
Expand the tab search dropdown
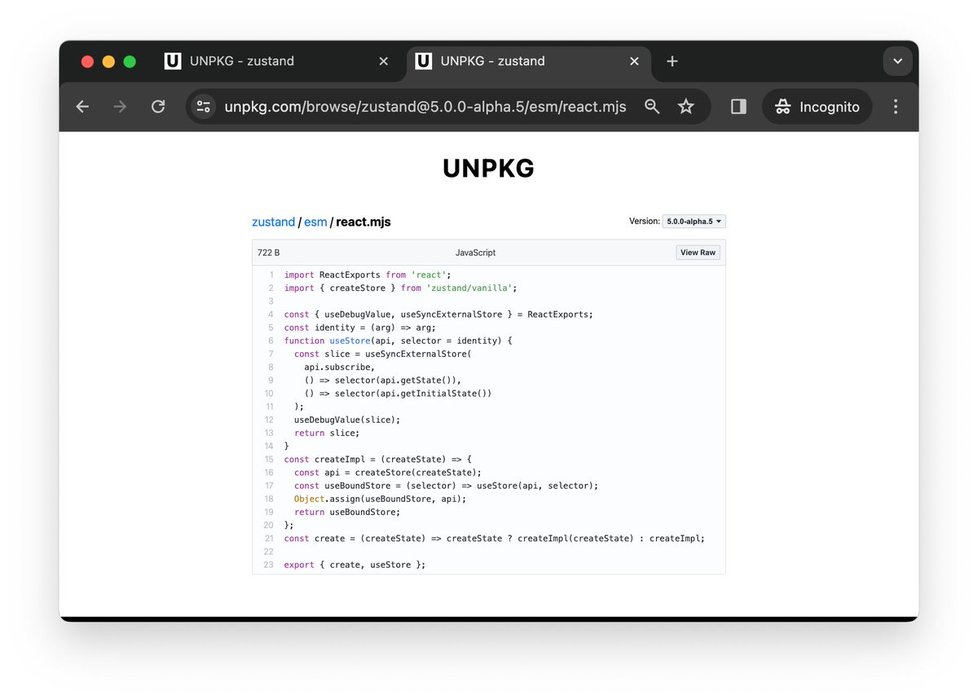(x=898, y=61)
